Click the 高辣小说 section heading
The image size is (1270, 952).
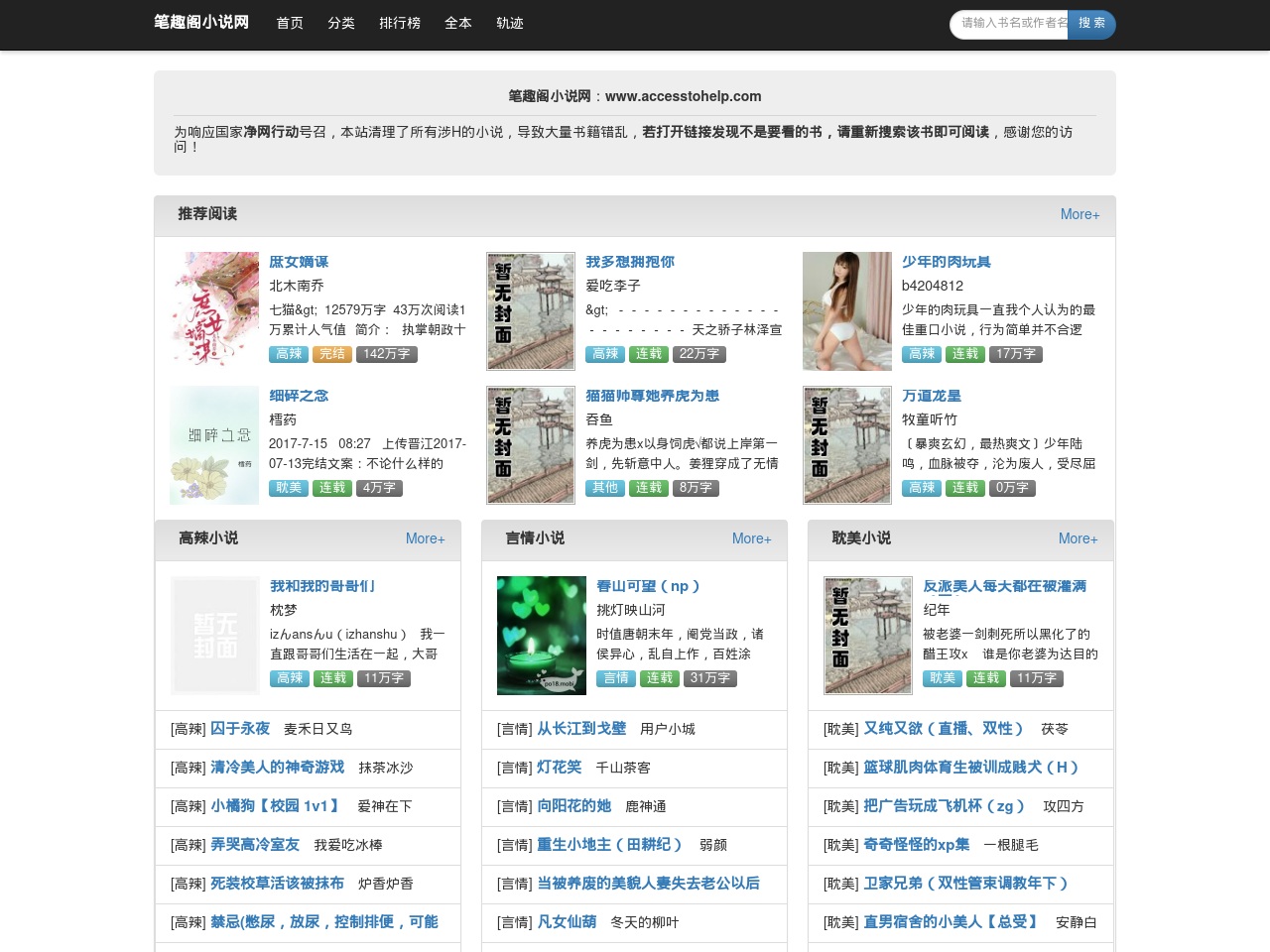(x=208, y=538)
